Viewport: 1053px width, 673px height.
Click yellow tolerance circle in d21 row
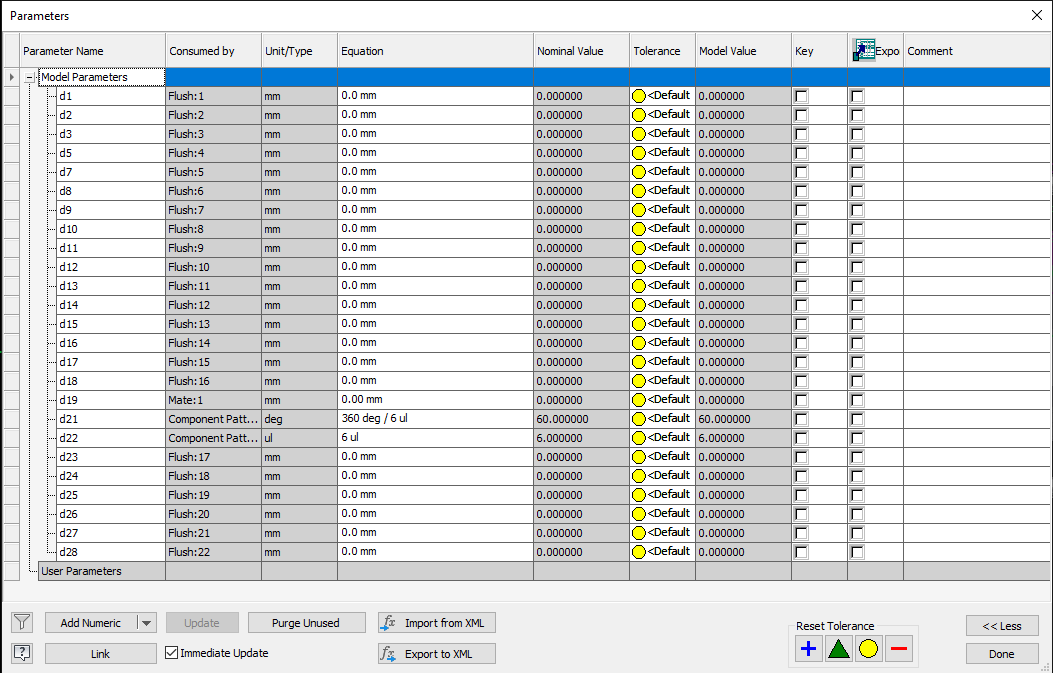639,419
